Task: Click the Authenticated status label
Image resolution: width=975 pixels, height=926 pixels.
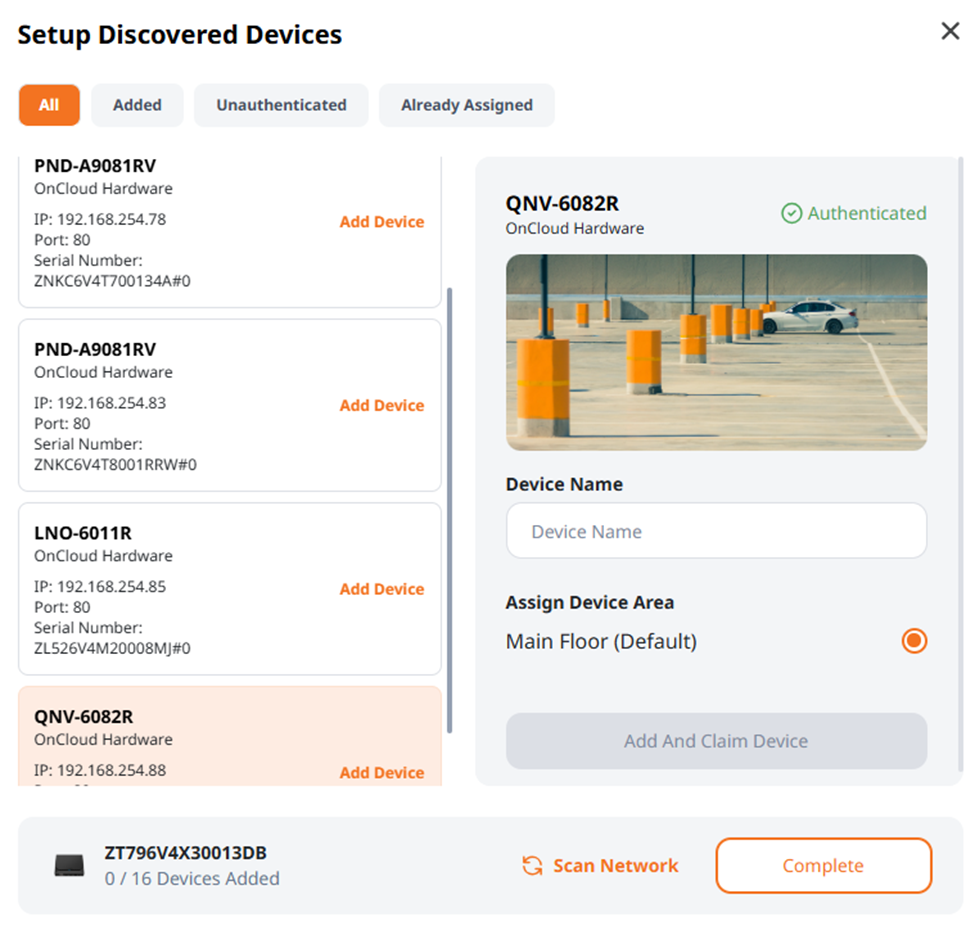Action: click(867, 213)
